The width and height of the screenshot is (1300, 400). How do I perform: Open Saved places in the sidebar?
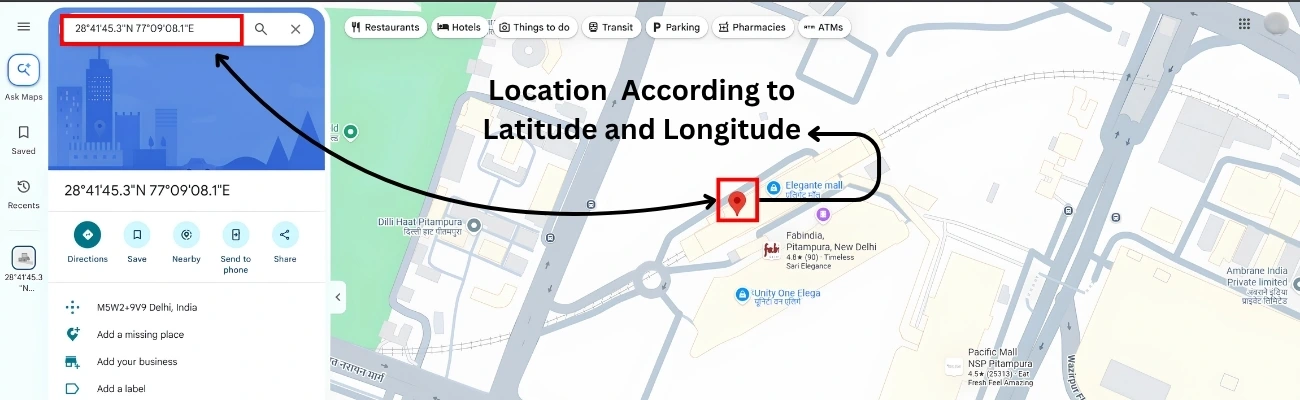tap(23, 139)
